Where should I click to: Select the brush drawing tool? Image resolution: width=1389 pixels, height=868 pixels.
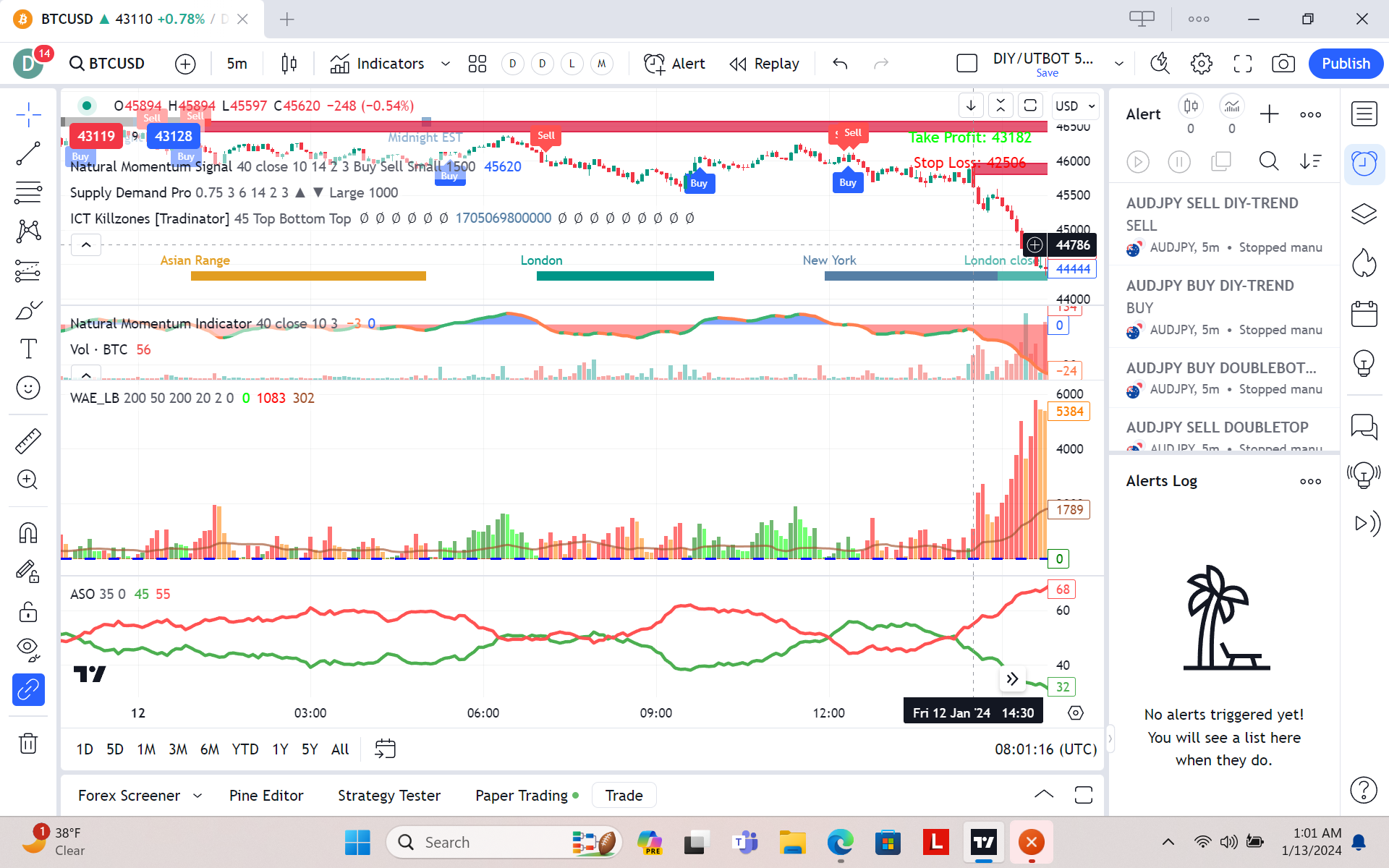tap(28, 310)
